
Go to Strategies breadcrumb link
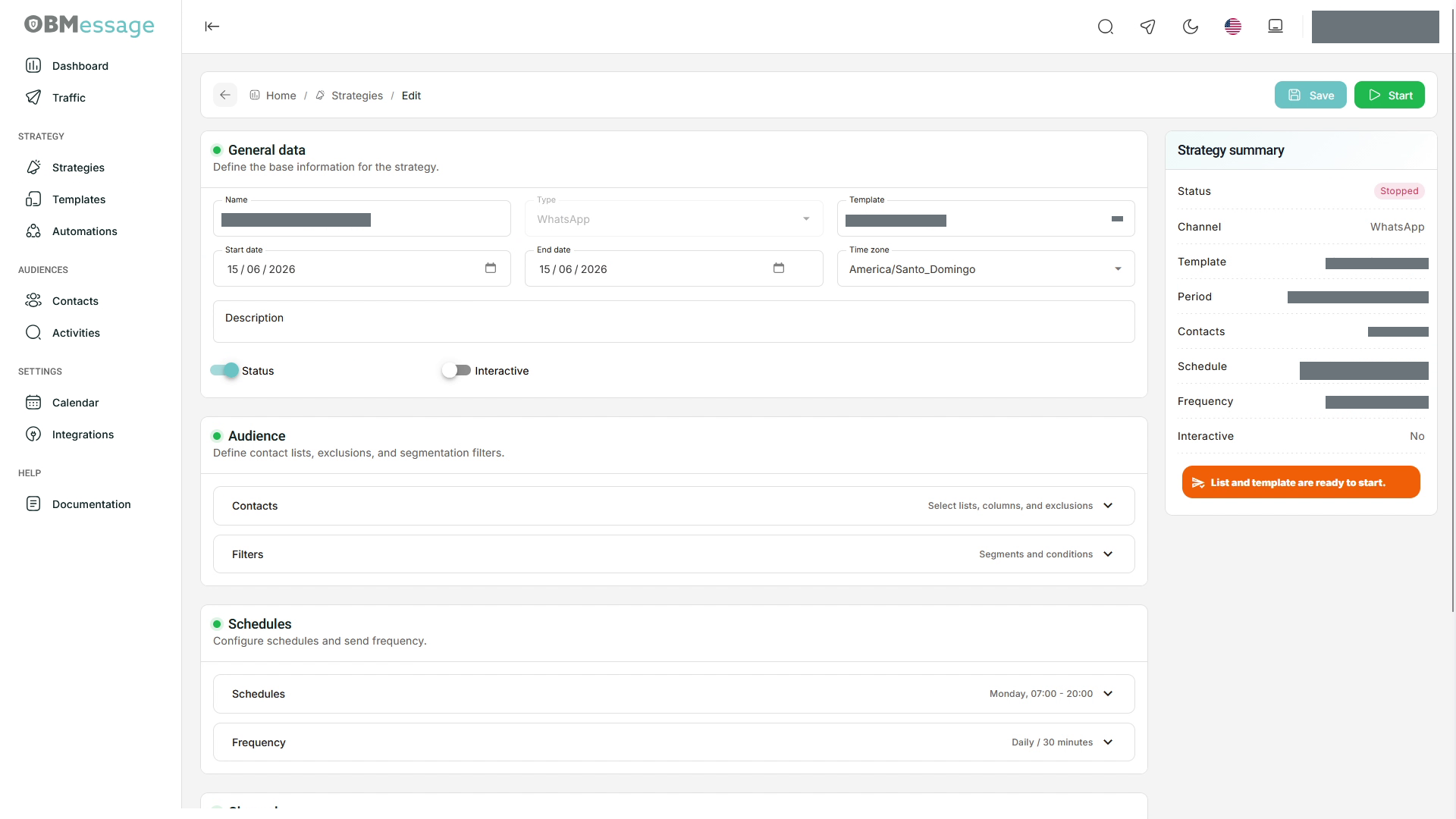350,96
